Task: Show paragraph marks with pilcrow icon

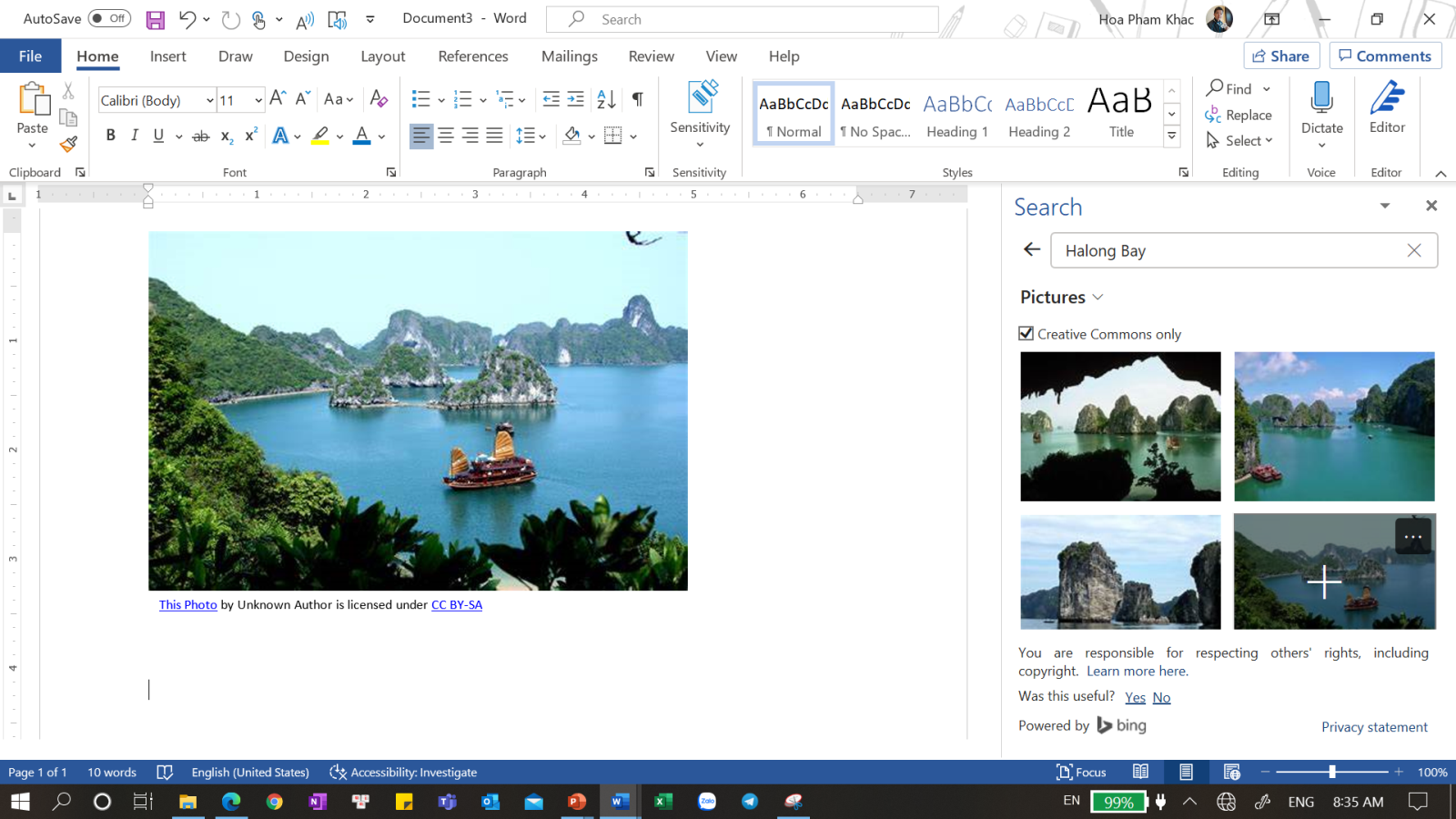Action: click(637, 99)
